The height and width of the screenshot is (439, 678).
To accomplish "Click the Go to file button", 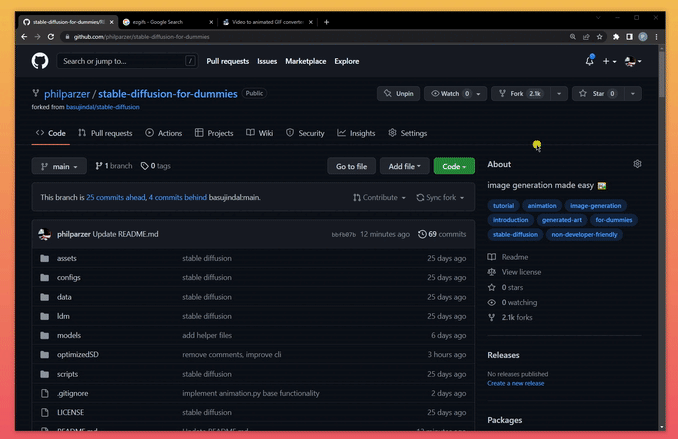I will coord(352,166).
